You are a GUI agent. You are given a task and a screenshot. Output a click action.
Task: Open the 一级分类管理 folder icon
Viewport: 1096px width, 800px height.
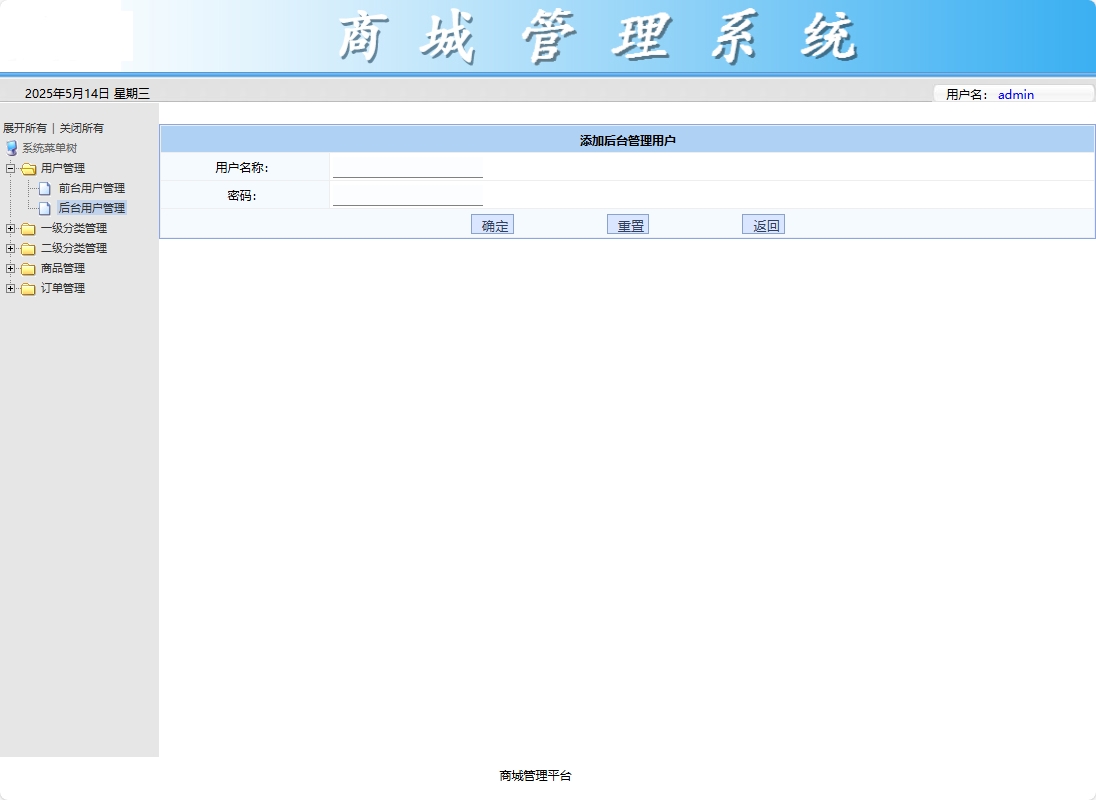click(28, 228)
